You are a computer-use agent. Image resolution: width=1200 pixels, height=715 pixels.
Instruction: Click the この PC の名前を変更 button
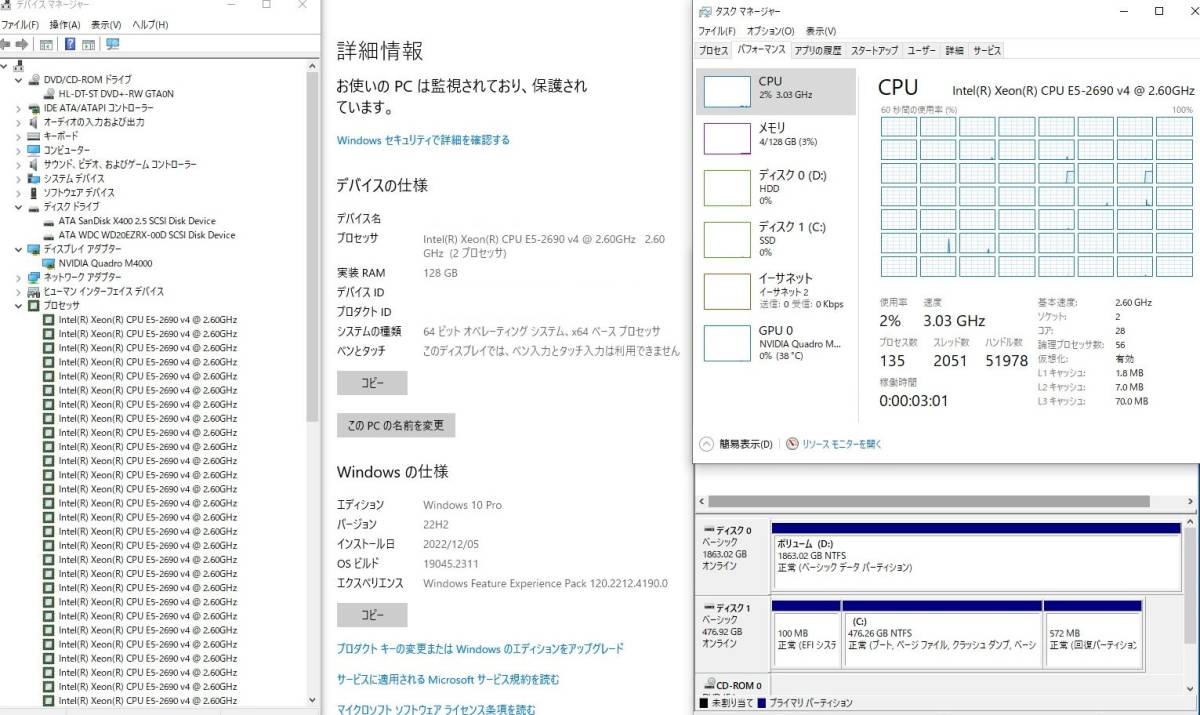pos(395,425)
